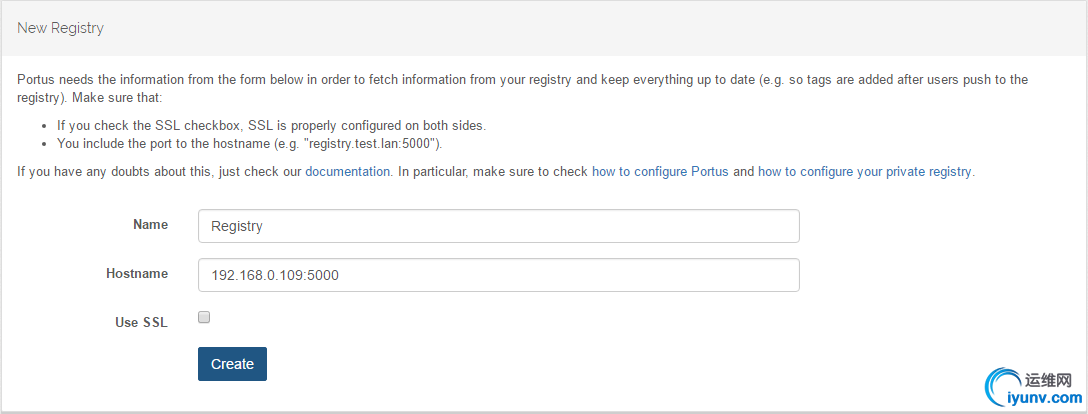The image size is (1088, 414).
Task: Click the Create button
Action: pos(232,364)
